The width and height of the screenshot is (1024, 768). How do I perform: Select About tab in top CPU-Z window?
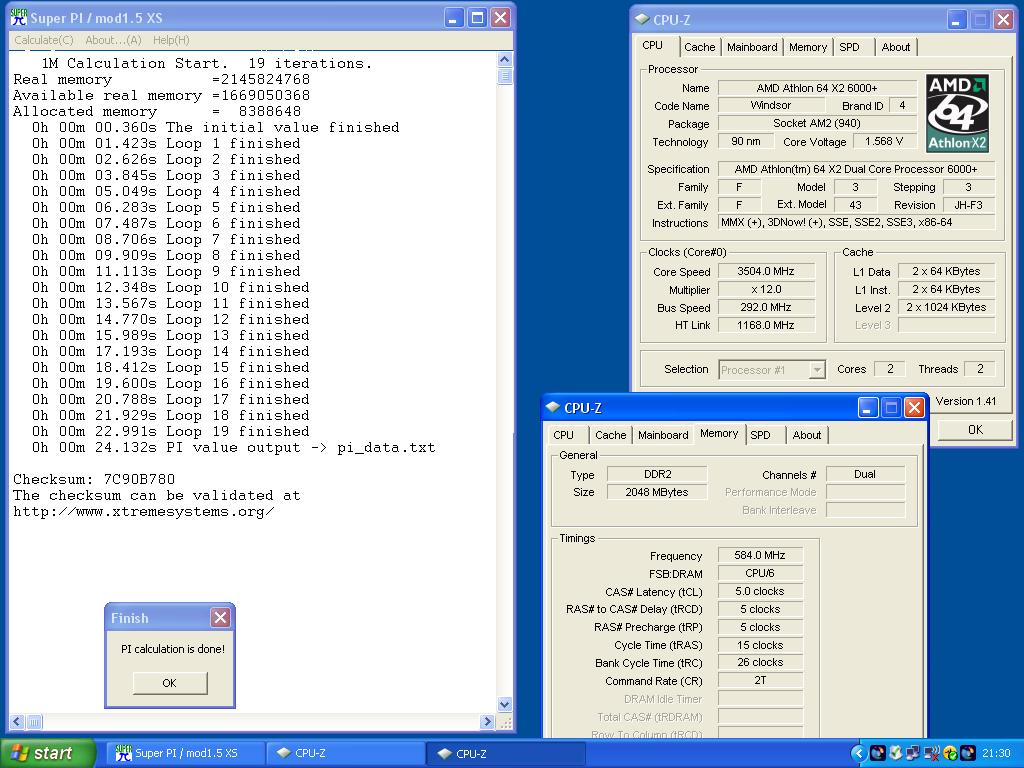[895, 47]
